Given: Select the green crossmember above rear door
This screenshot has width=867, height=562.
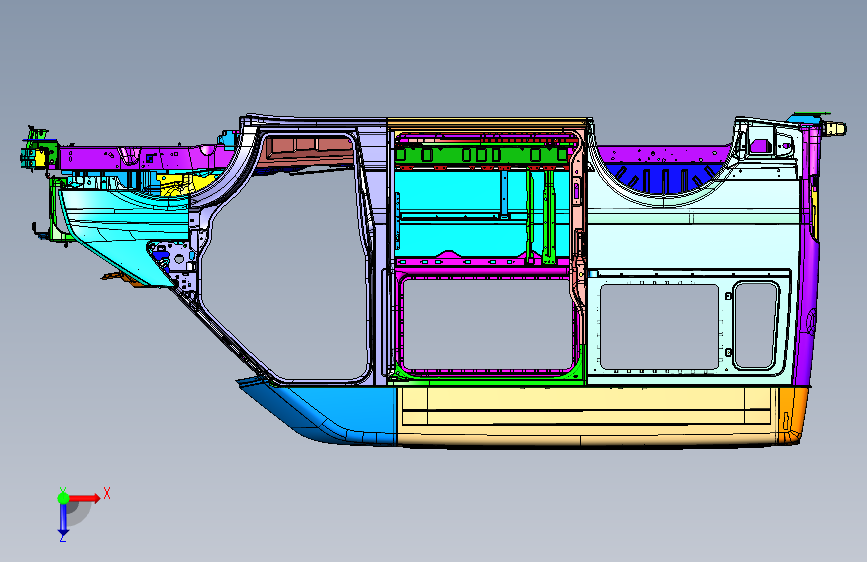Looking at the screenshot, I should tap(482, 154).
